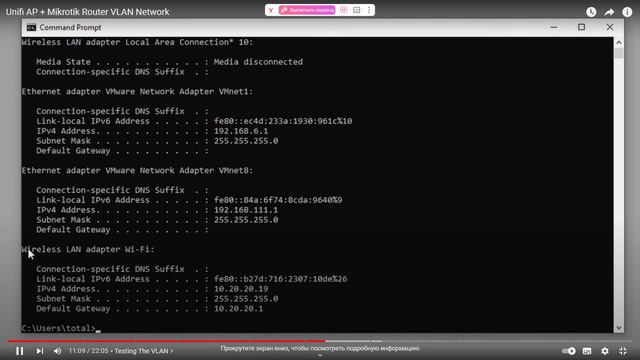
Task: Click the Wireless LAN adapter Wi-Fi heading
Action: pyautogui.click(x=88, y=249)
